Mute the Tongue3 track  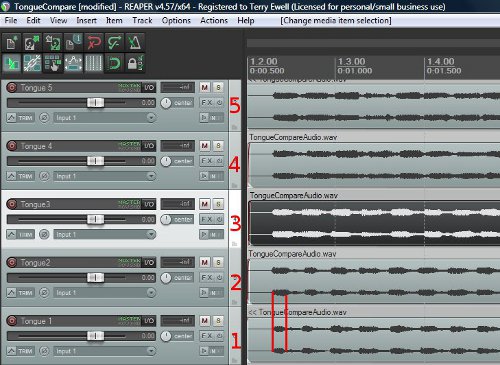pos(205,204)
